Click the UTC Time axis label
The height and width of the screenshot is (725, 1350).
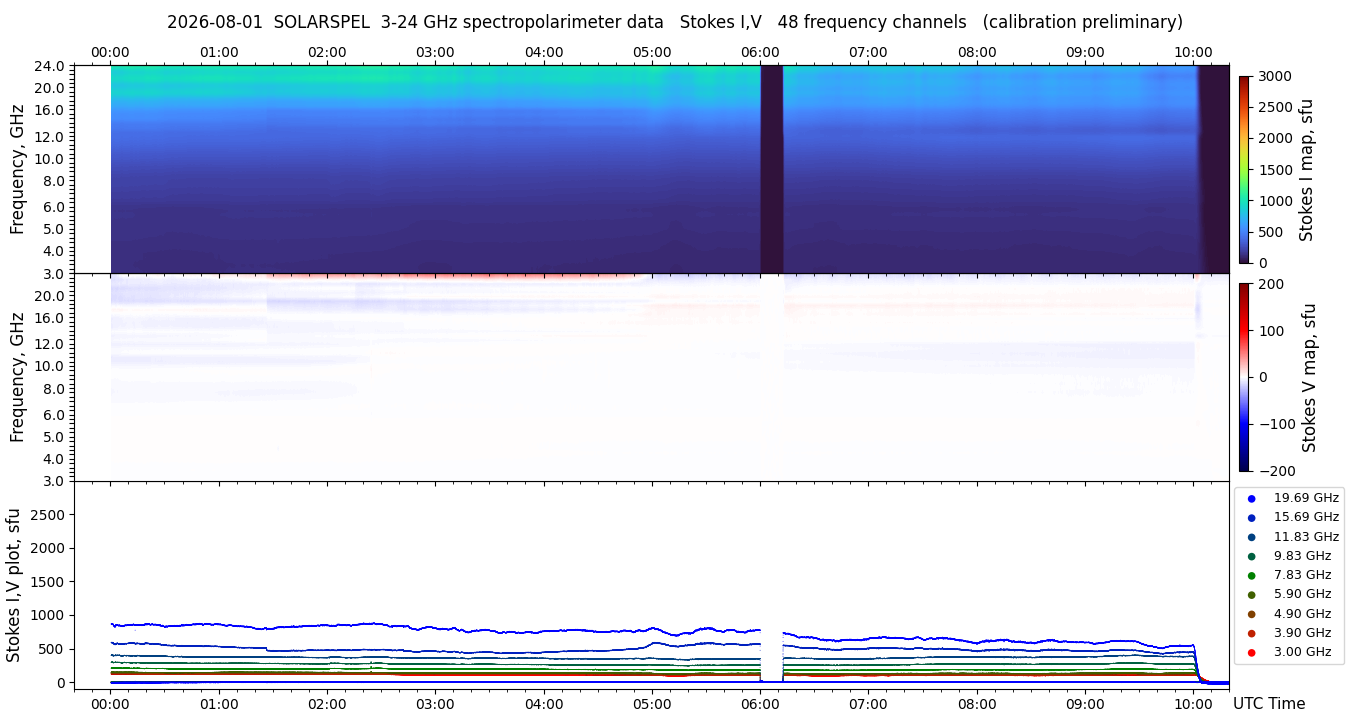click(1269, 704)
